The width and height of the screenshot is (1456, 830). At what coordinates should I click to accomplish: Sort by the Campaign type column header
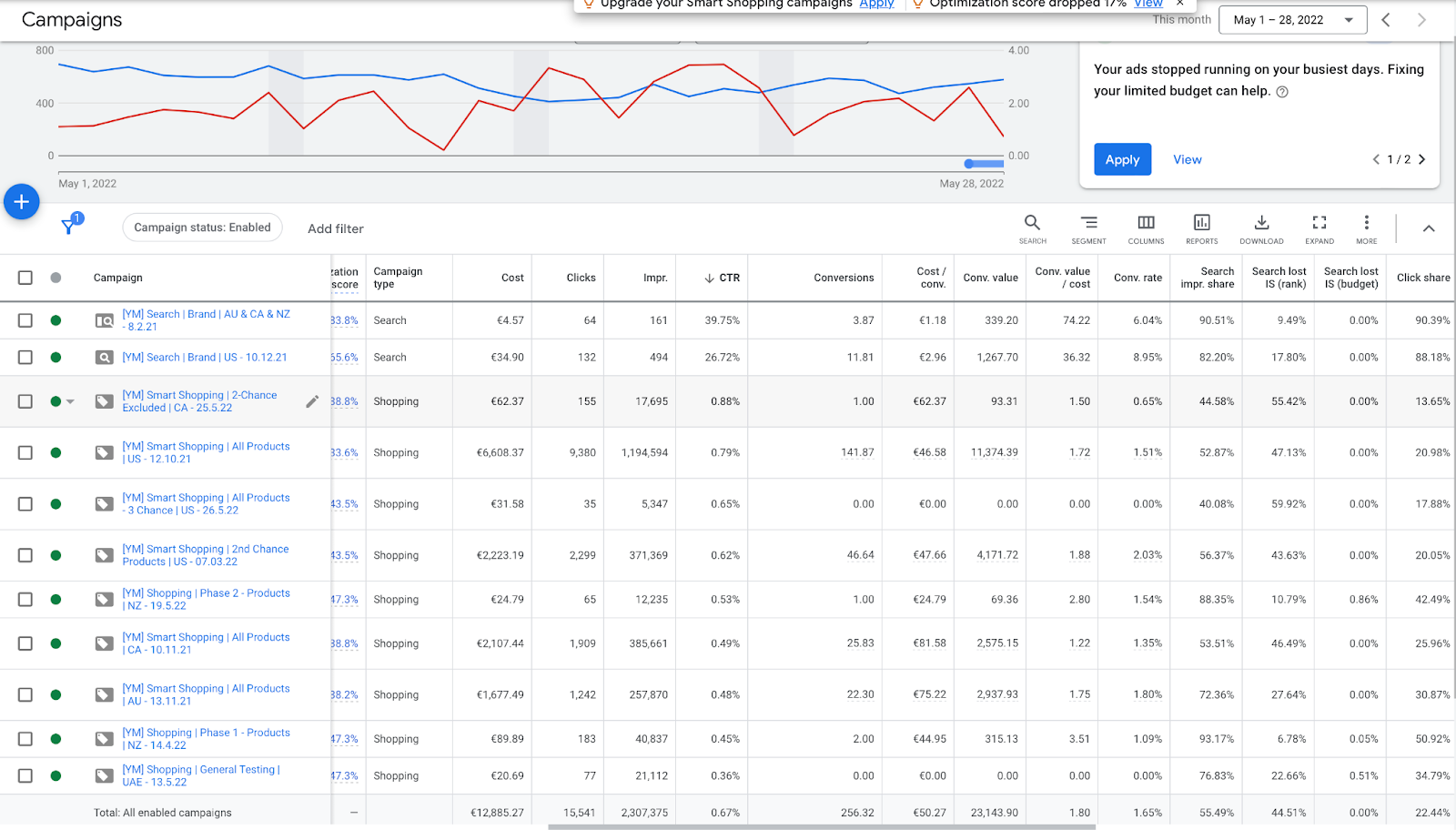coord(398,278)
